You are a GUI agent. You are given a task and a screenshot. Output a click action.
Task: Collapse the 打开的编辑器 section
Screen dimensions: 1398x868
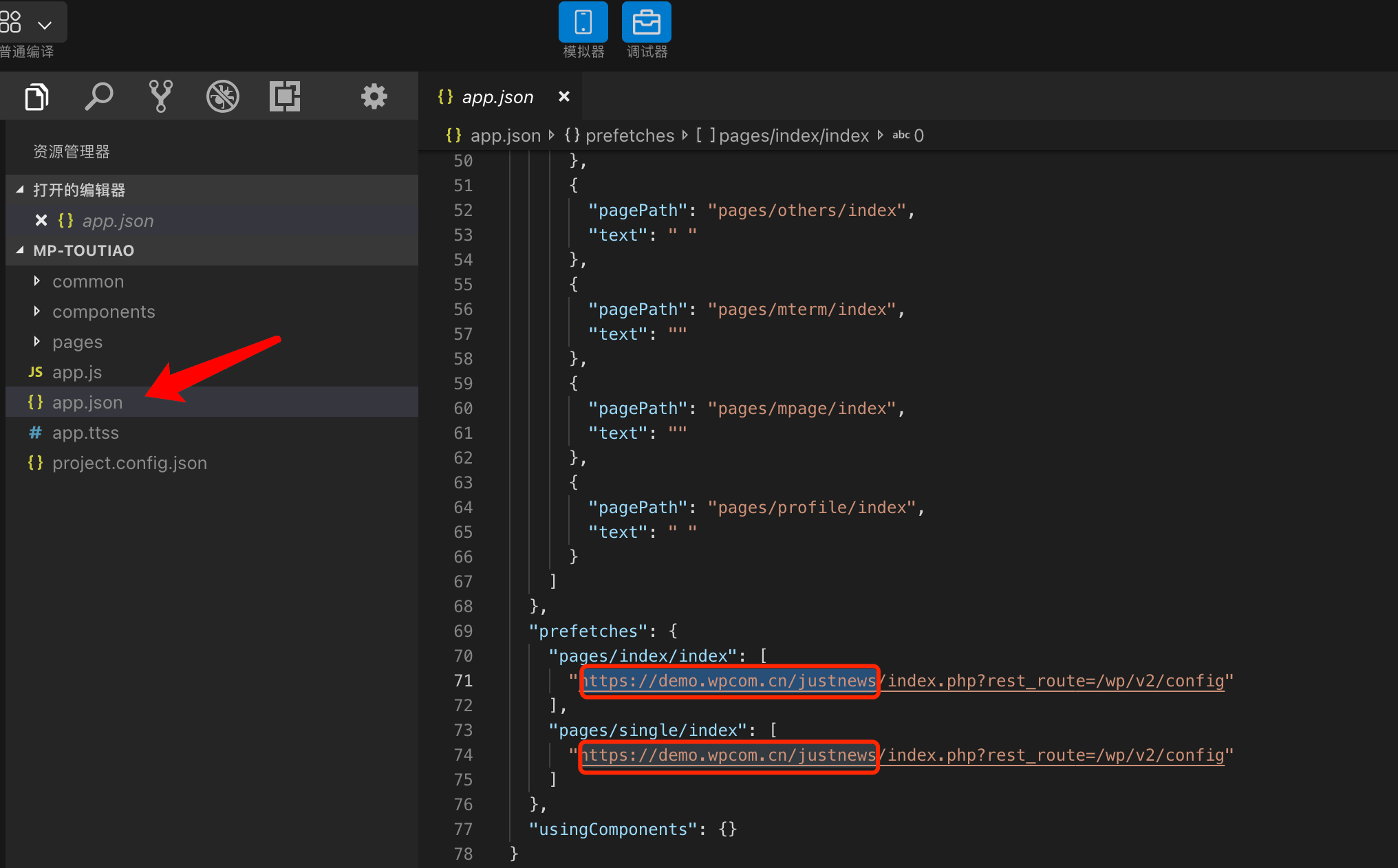click(212, 190)
